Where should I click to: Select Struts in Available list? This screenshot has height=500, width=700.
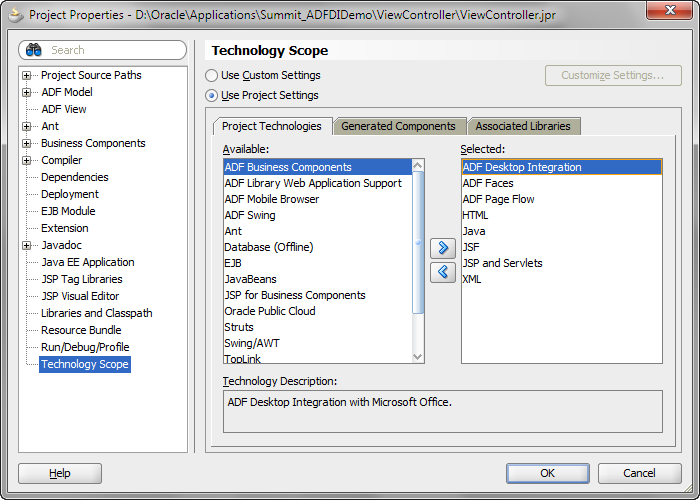pyautogui.click(x=317, y=327)
